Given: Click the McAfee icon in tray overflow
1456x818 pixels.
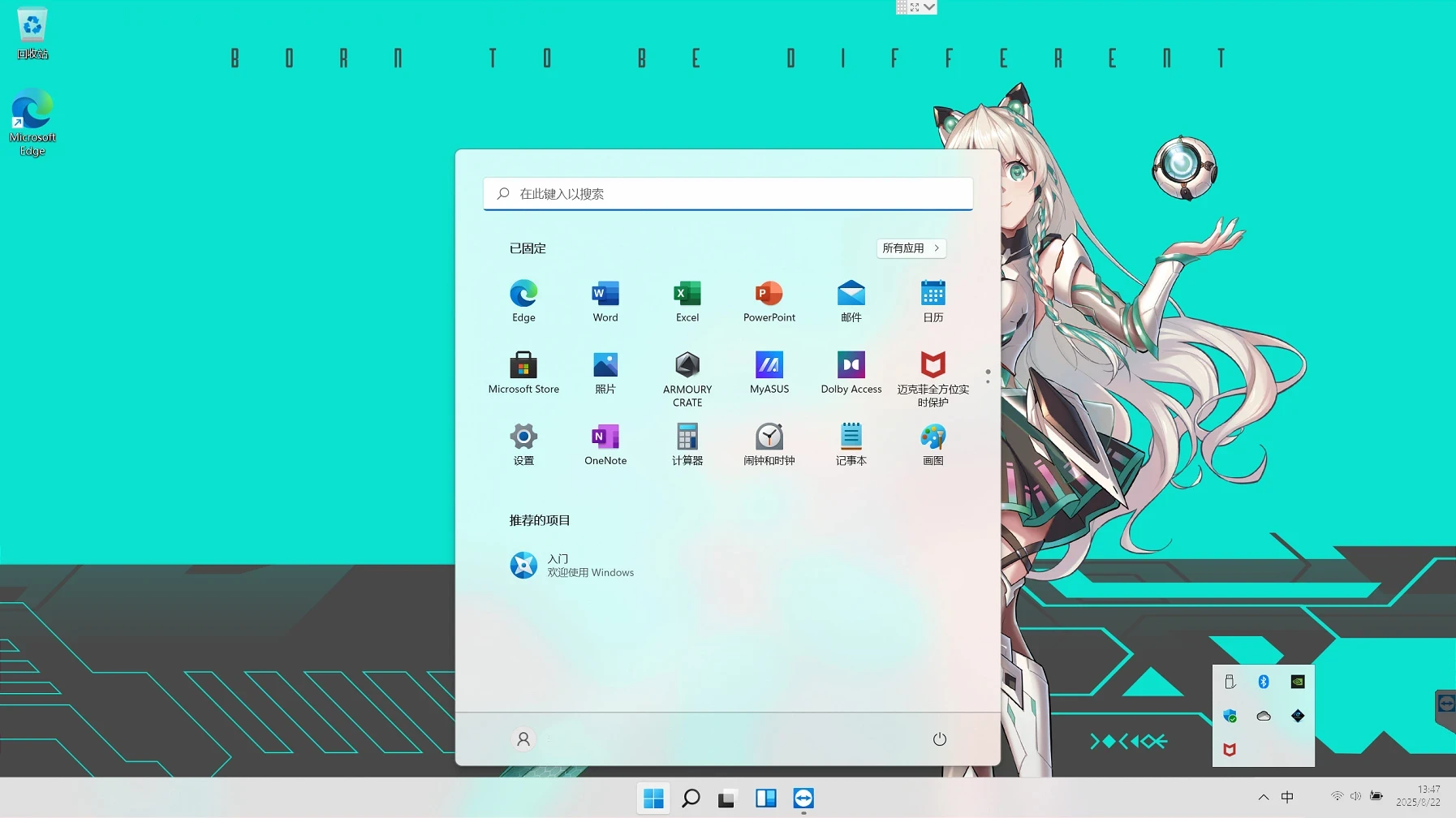Looking at the screenshot, I should click(1230, 750).
